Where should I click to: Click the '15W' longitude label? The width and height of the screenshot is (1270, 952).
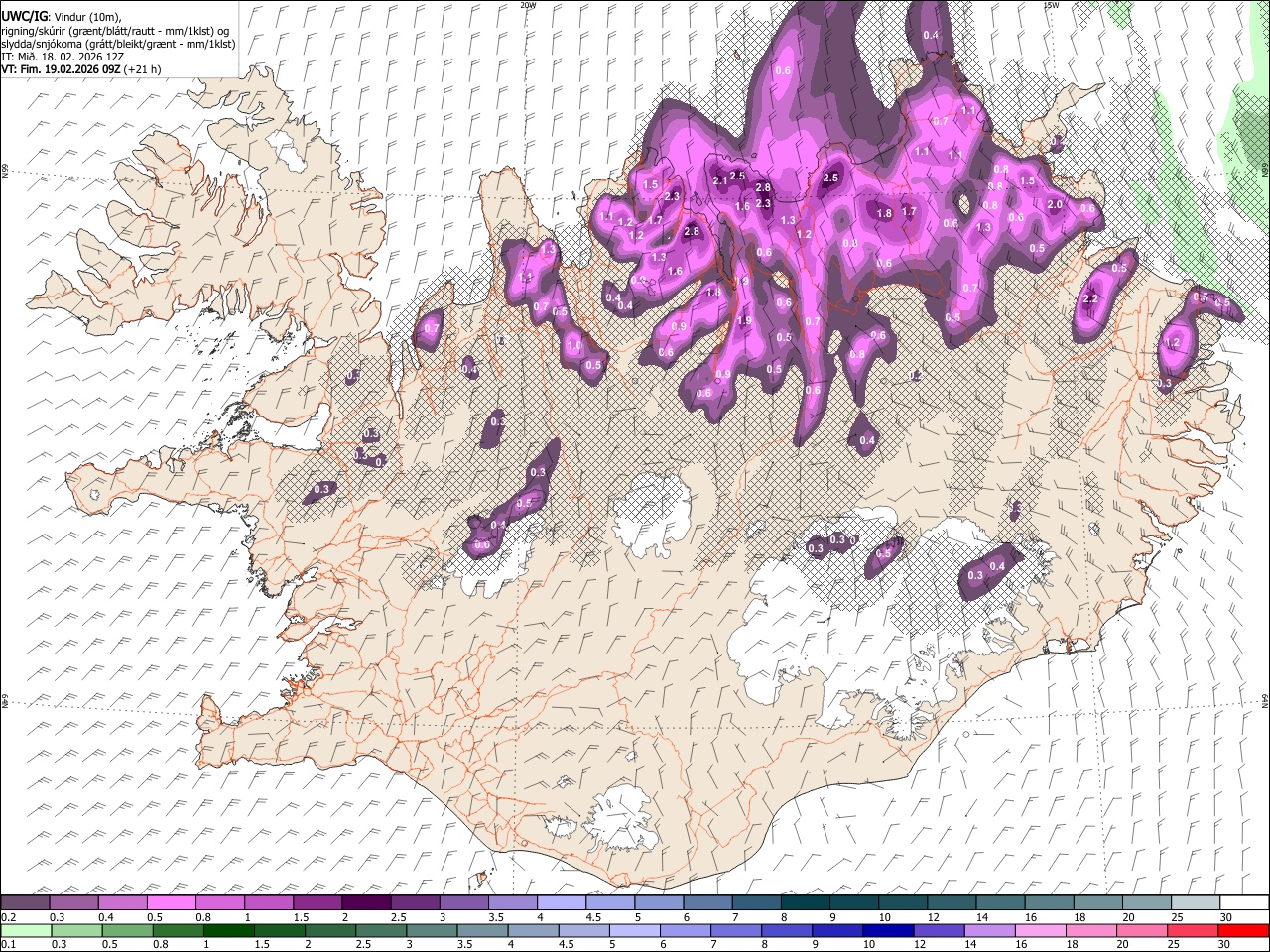tap(1051, 5)
